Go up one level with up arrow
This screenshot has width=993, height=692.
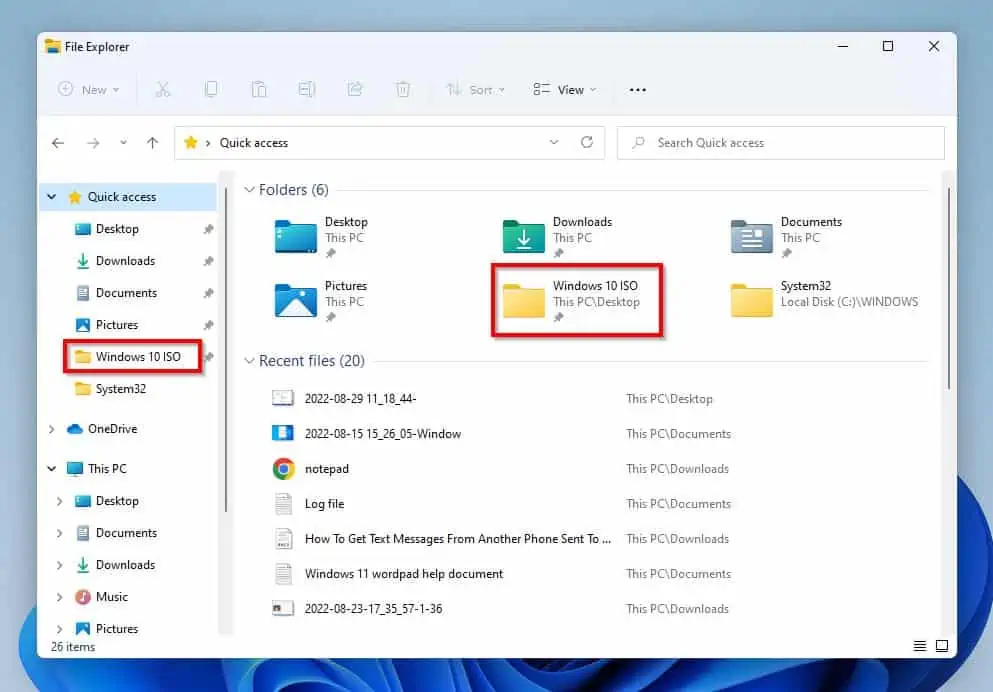(x=153, y=143)
